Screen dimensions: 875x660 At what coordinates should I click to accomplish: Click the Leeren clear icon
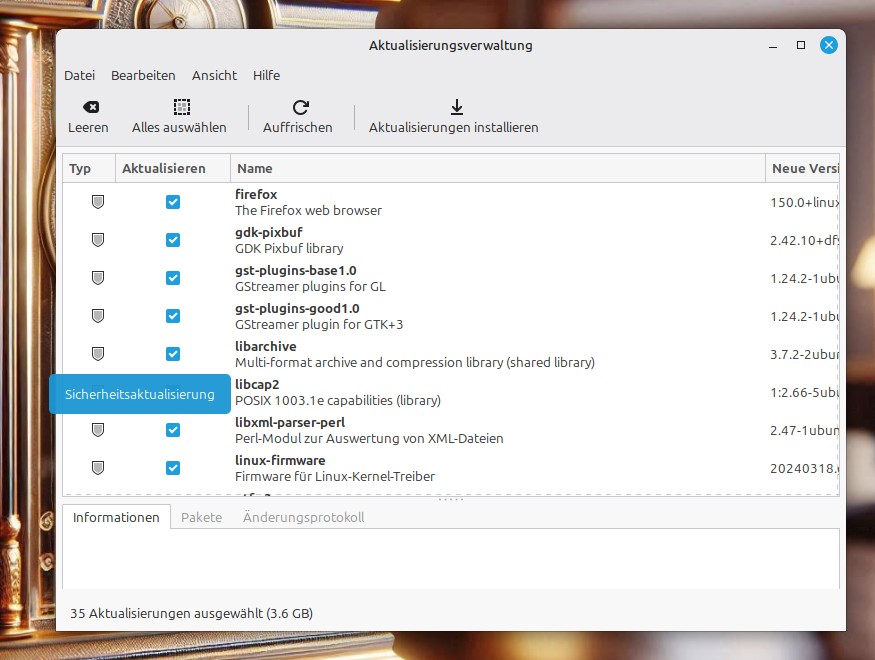89,107
